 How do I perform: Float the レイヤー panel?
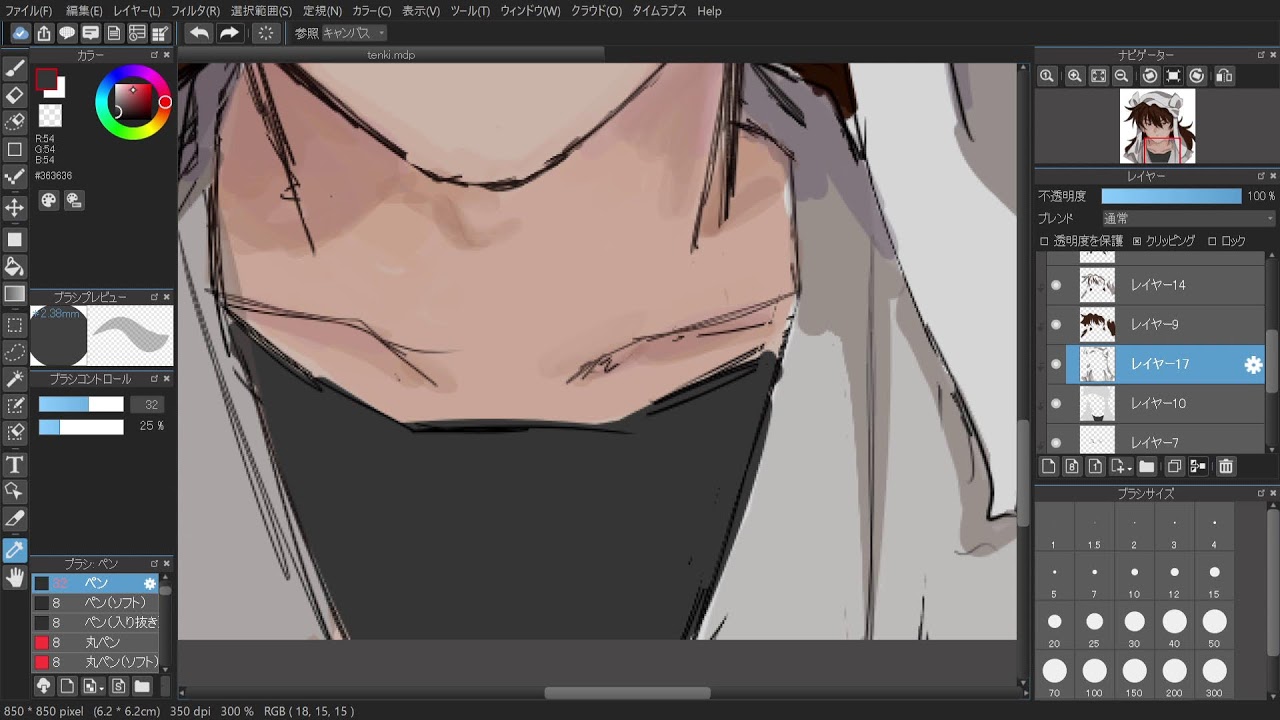tap(1260, 175)
